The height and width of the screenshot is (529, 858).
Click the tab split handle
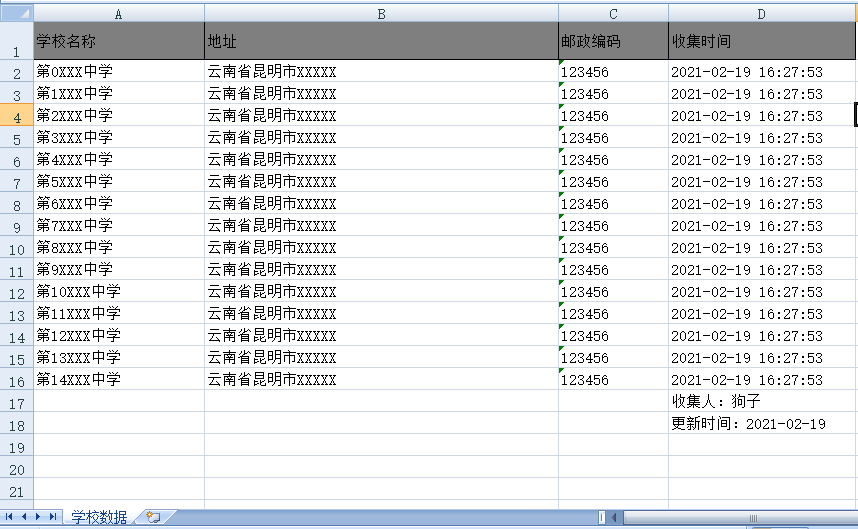click(602, 517)
